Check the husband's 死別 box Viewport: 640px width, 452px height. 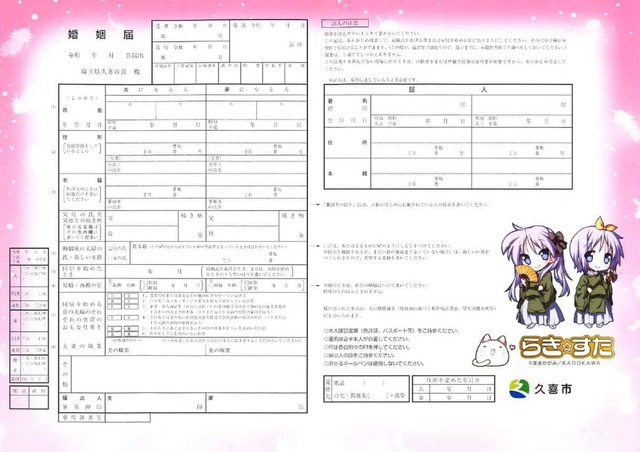146,282
